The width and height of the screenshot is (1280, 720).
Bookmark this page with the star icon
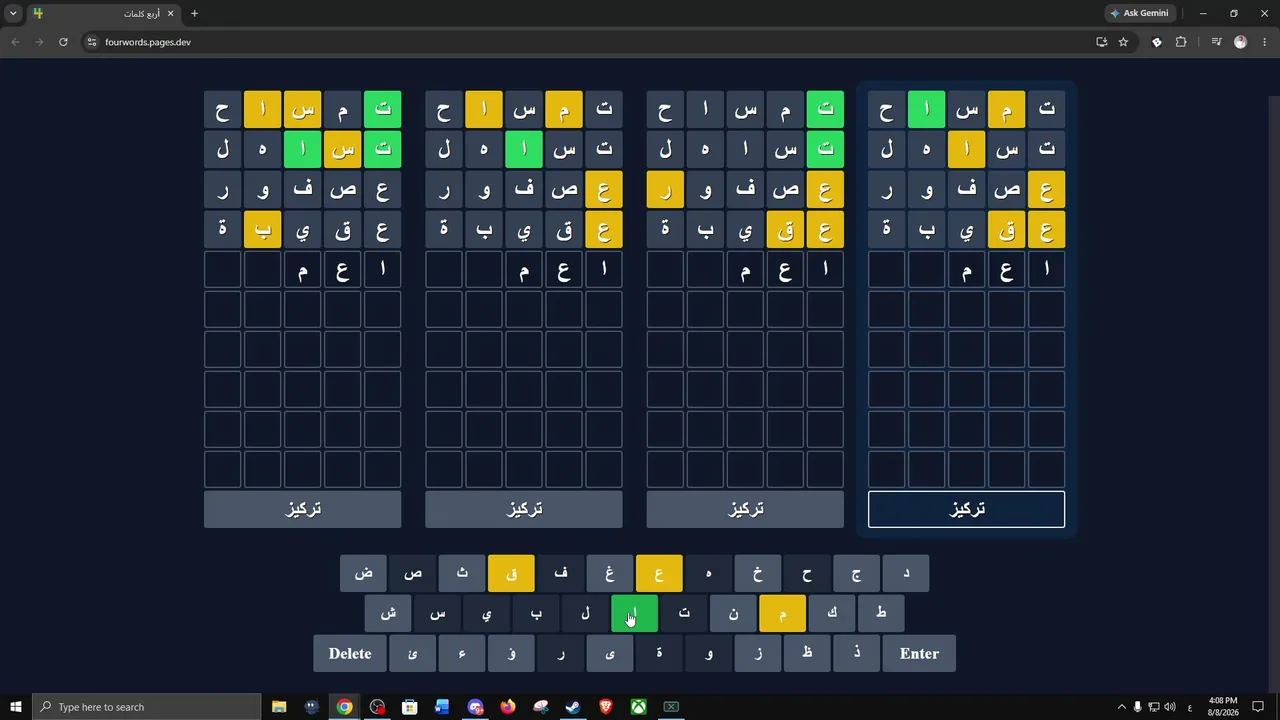click(1123, 42)
